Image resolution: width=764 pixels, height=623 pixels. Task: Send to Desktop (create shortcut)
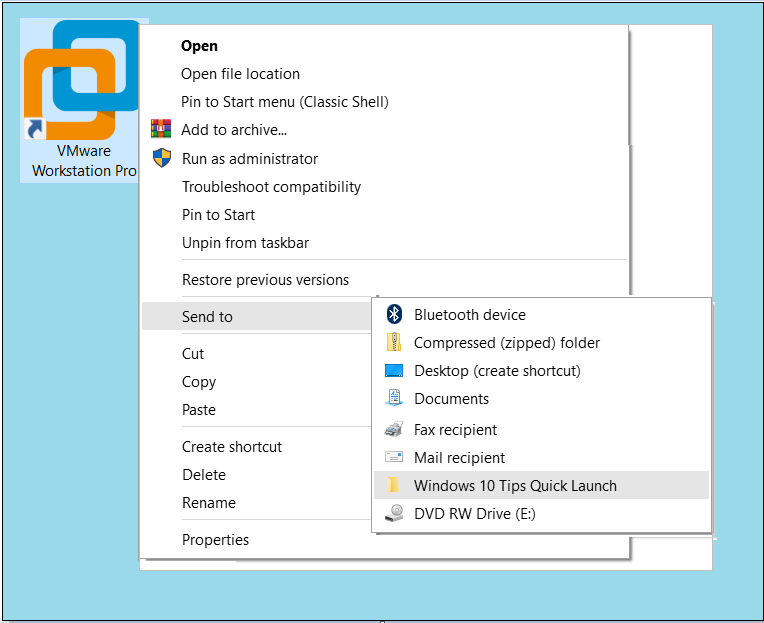pyautogui.click(x=541, y=371)
